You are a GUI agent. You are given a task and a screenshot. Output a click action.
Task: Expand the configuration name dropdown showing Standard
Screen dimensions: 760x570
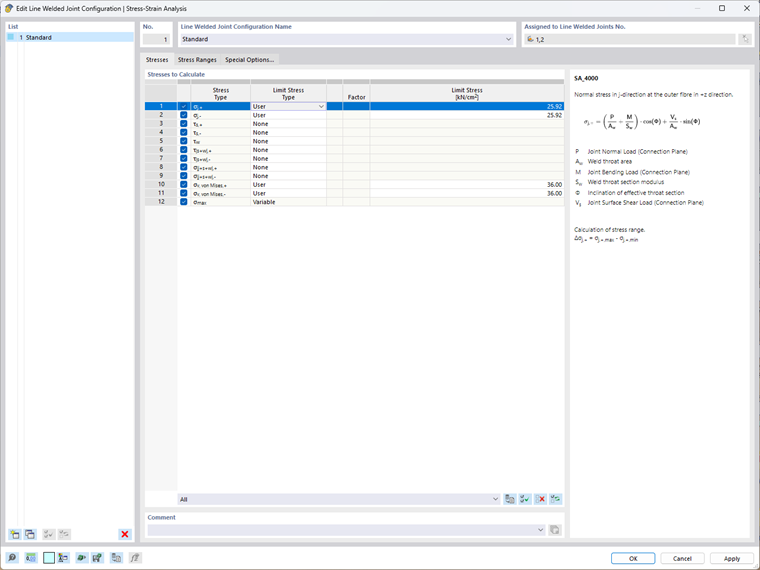pyautogui.click(x=508, y=39)
